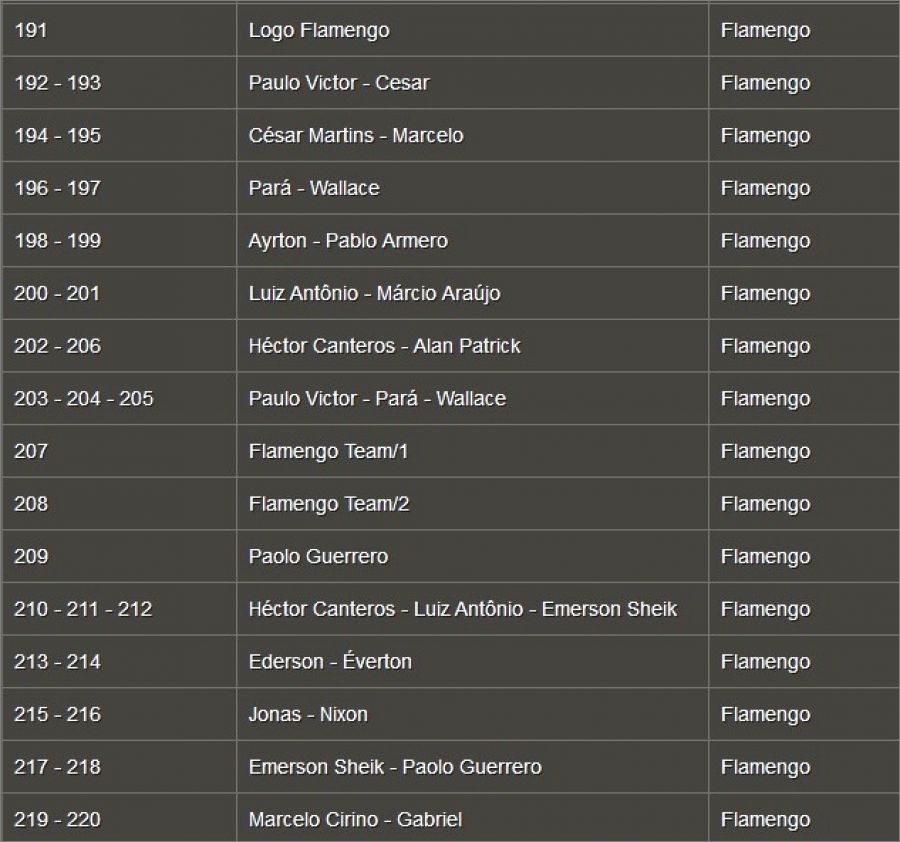Viewport: 900px width, 842px height.
Task: Click the 'César Martins - Marcelo' cell
Action: [355, 136]
